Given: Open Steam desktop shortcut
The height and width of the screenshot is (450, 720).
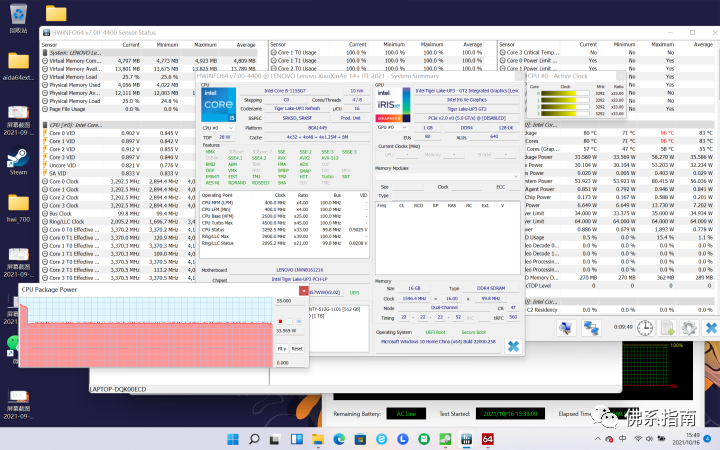Looking at the screenshot, I should pos(17,158).
